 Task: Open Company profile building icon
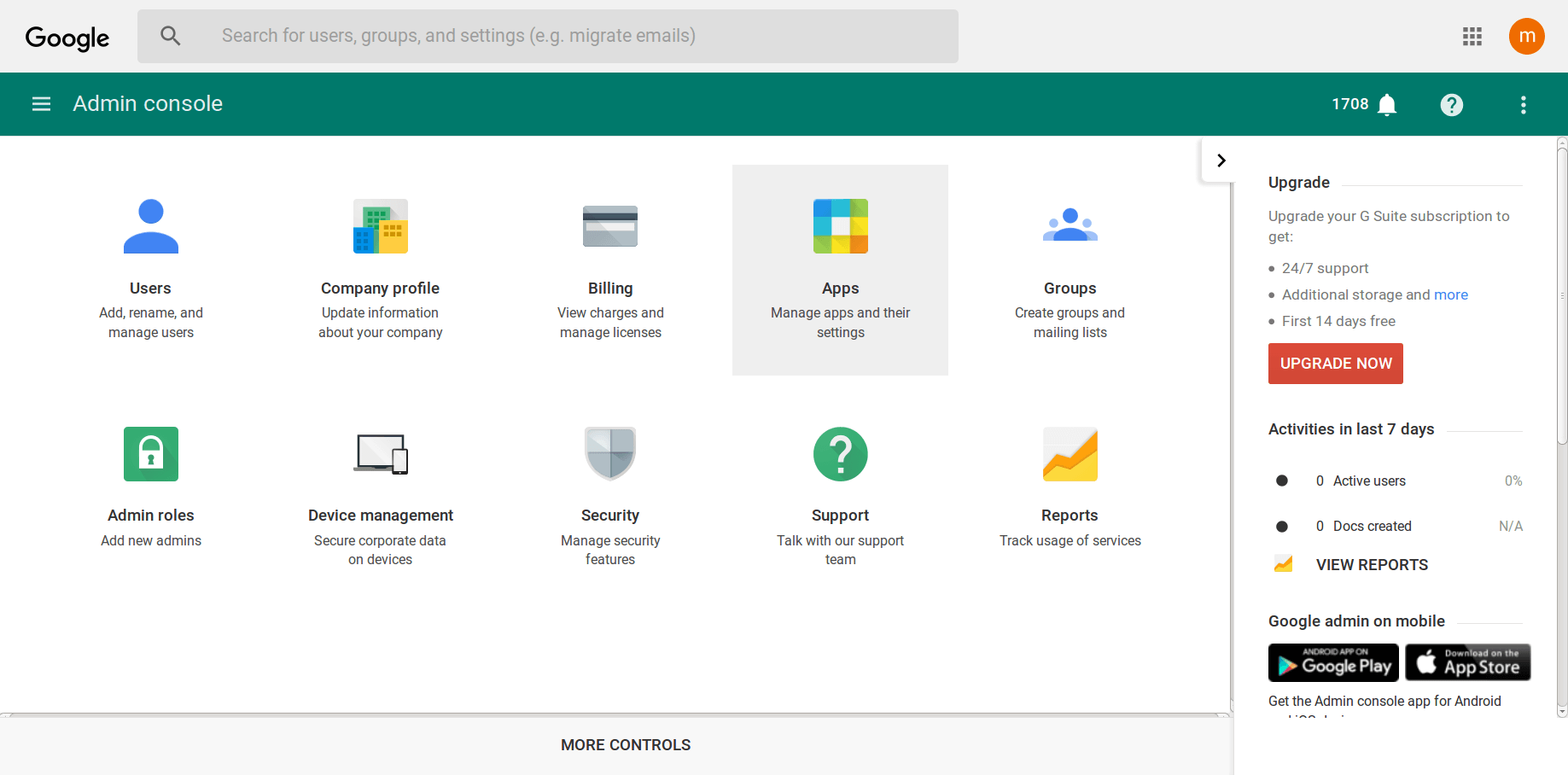coord(380,226)
